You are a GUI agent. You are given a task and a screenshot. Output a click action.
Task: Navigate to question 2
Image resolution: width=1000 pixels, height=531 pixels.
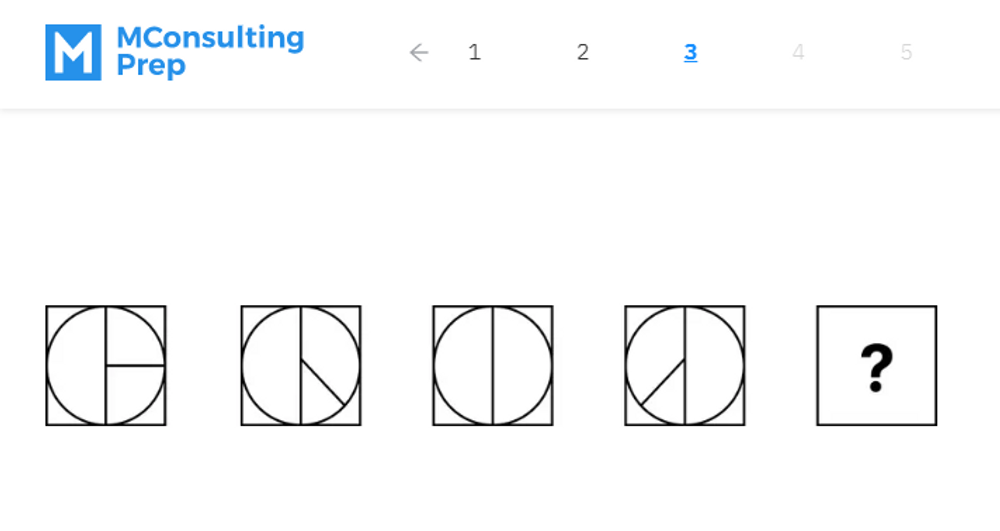click(583, 53)
